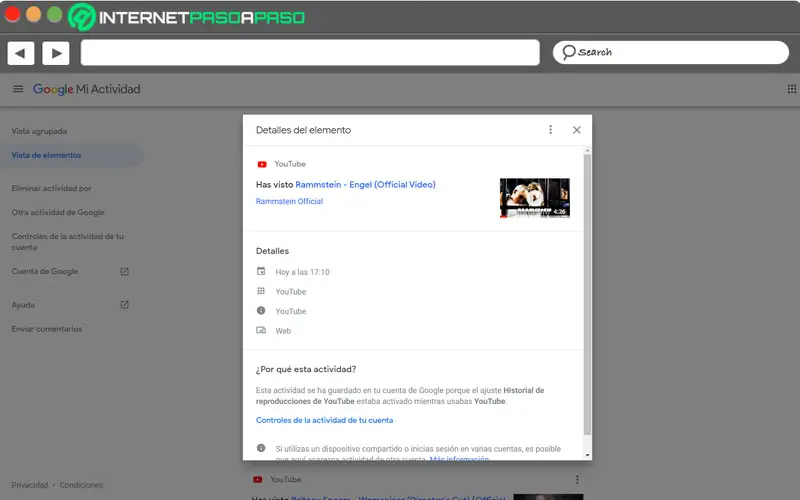800x500 pixels.
Task: Click the dialog scrollbar up arrow
Action: [x=587, y=151]
